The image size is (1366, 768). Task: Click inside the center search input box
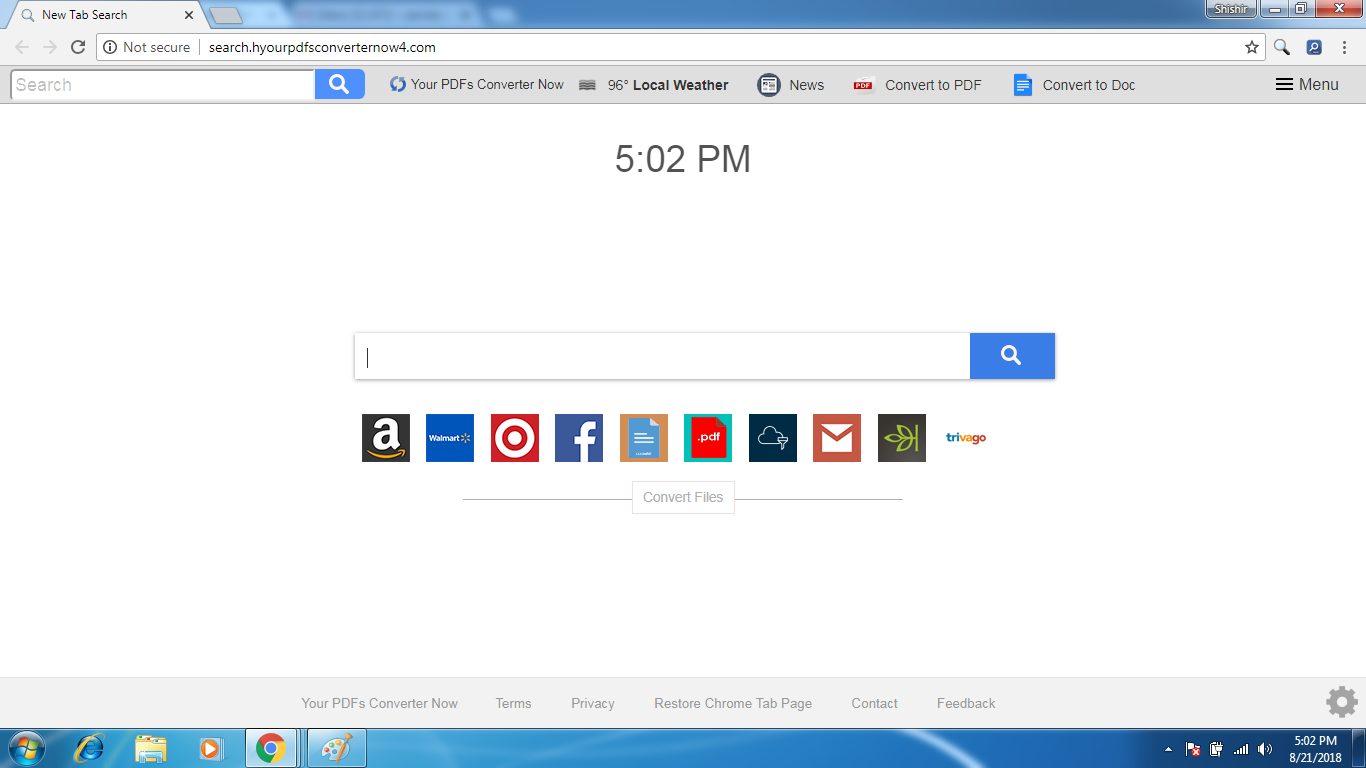click(660, 356)
